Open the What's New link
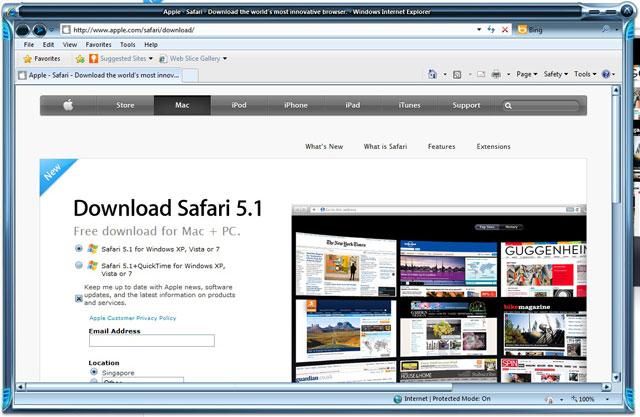The width and height of the screenshot is (640, 417). [324, 146]
